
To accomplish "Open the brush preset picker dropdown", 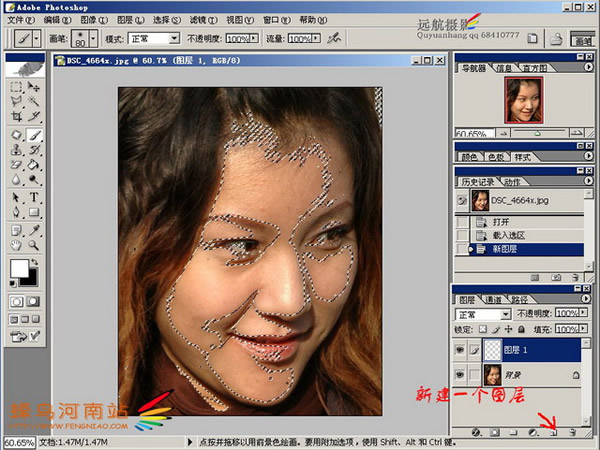I will coord(93,38).
